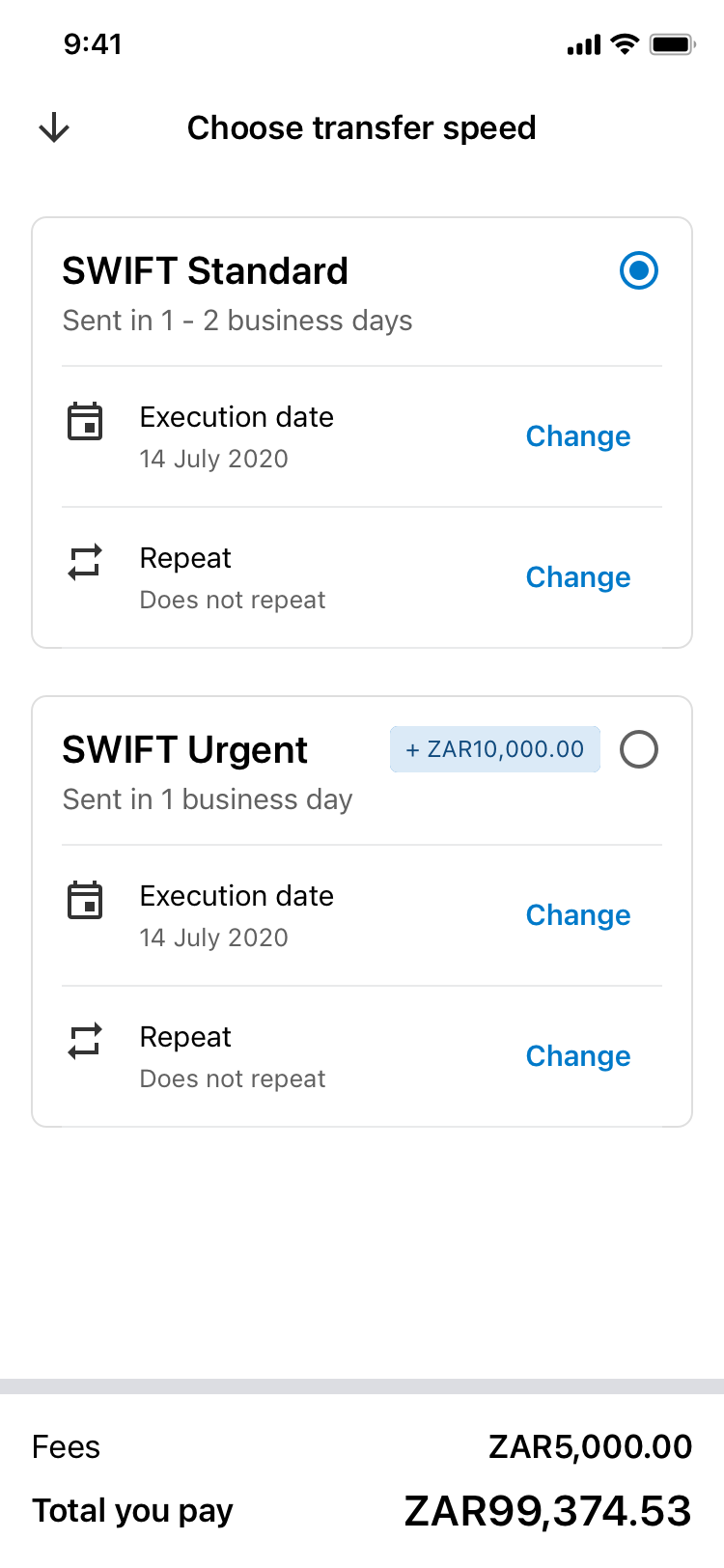724x1568 pixels.
Task: Click SWIFT Urgent repeat arrows icon
Action: point(85,1041)
